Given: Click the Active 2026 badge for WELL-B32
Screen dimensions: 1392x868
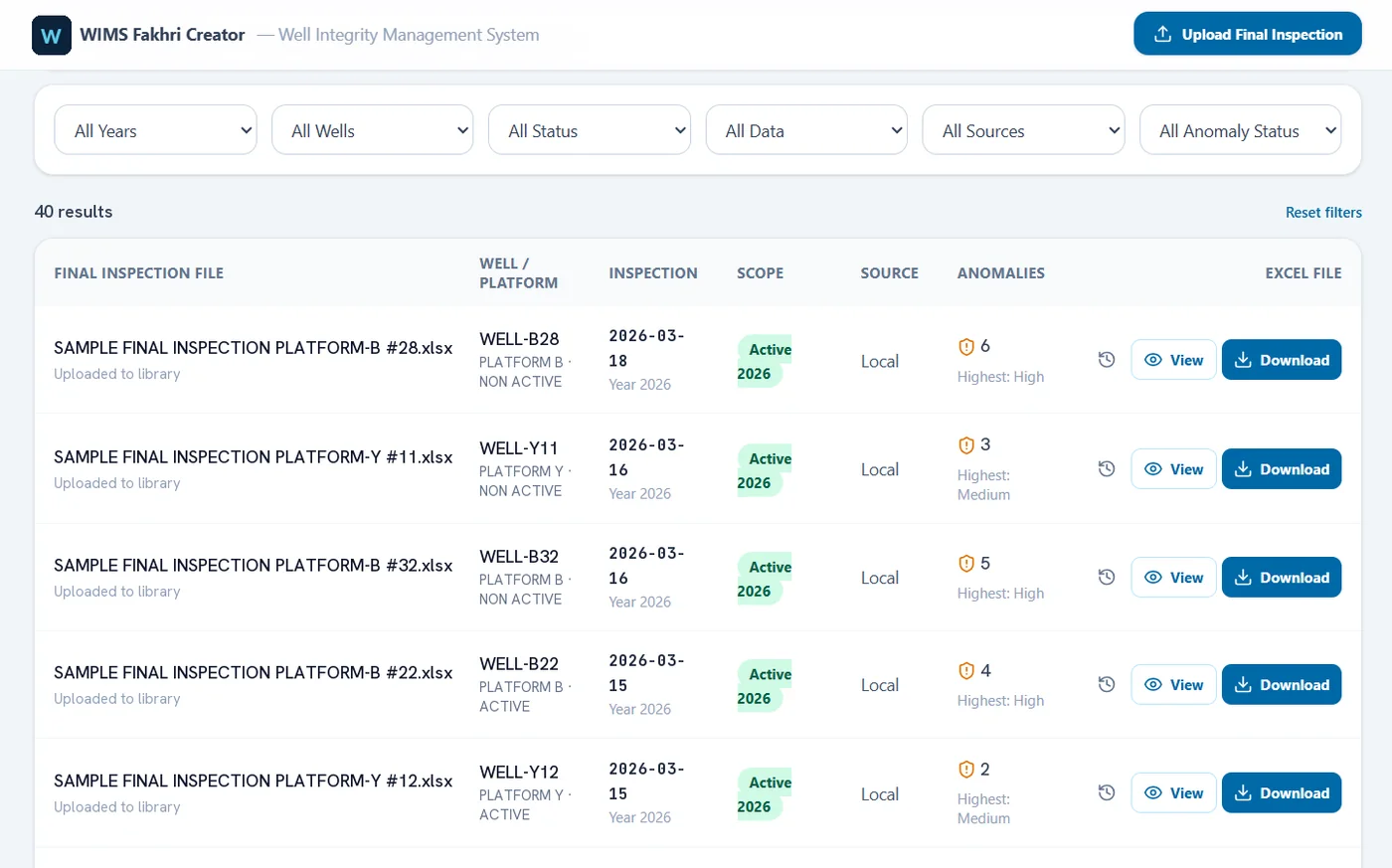Looking at the screenshot, I should click(x=764, y=579).
